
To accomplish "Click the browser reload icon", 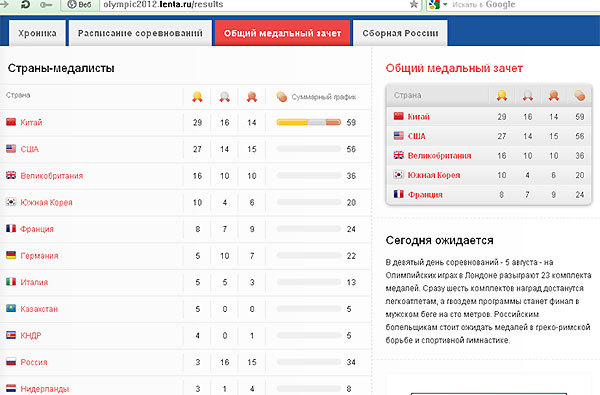I will 24,5.
